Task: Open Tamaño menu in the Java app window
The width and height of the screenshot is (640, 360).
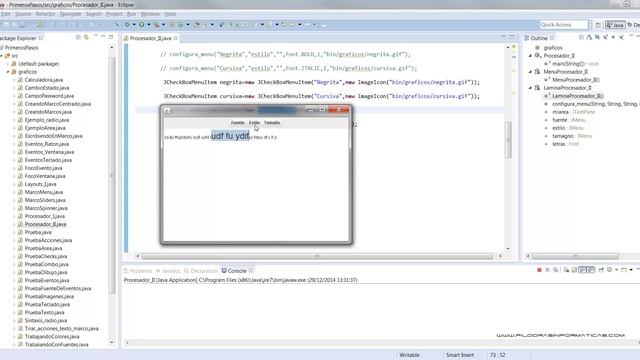Action: pos(272,122)
